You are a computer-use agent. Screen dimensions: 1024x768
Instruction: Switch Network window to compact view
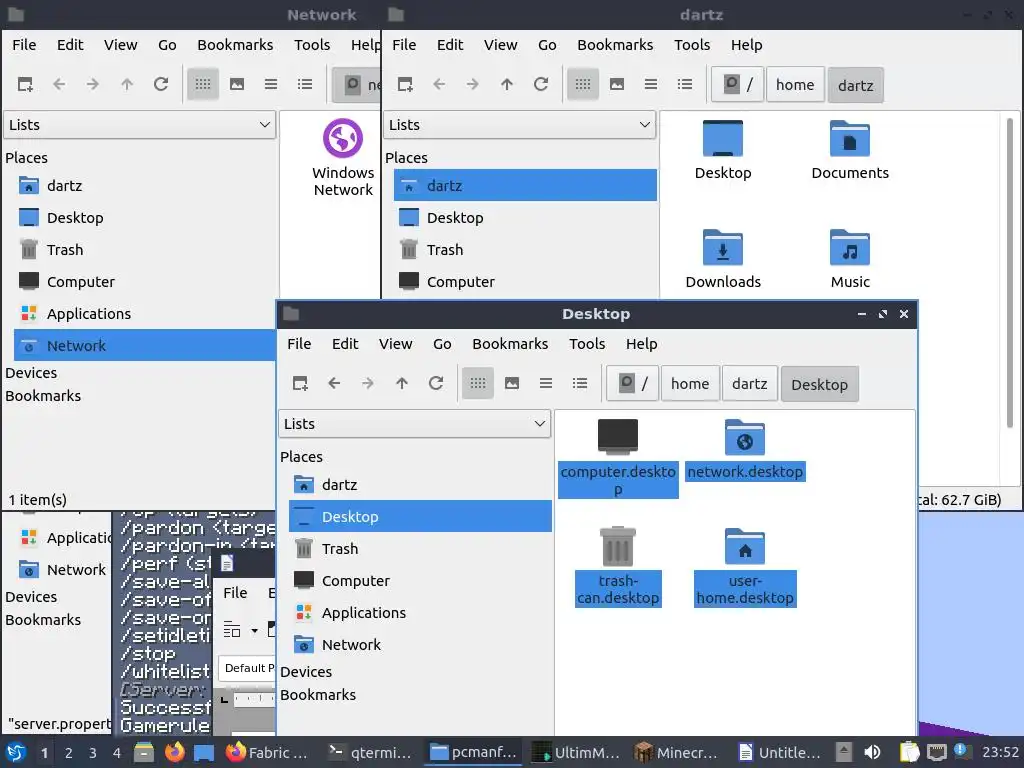(x=270, y=84)
